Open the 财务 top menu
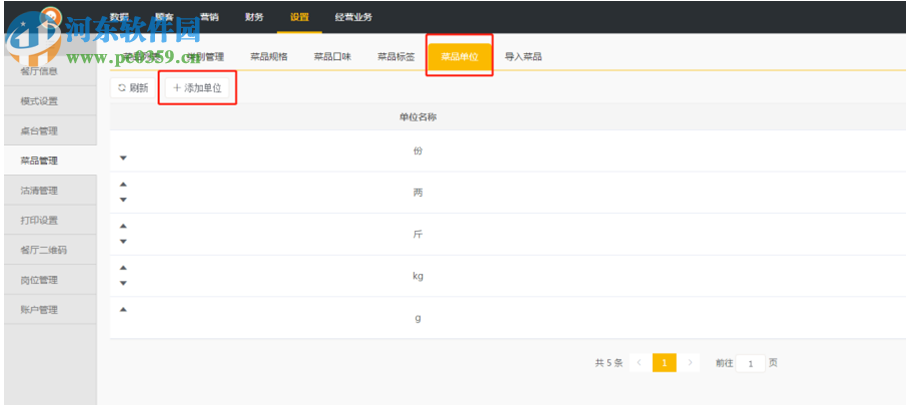 (x=254, y=17)
